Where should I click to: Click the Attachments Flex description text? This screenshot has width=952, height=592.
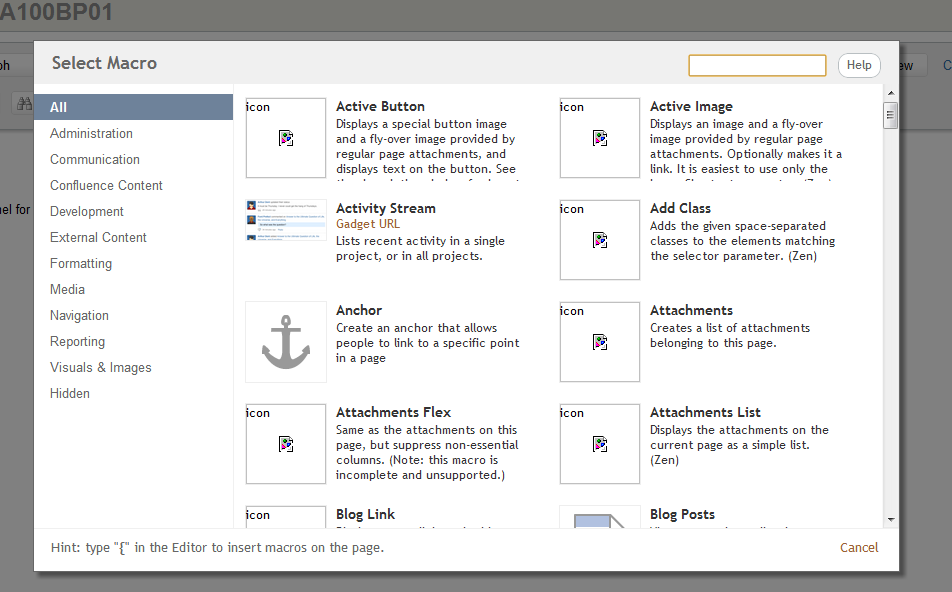click(427, 452)
